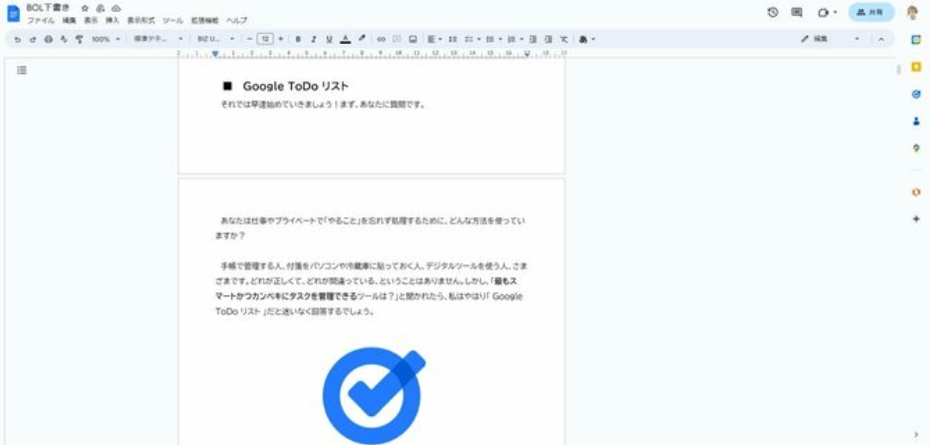Click the decrease indent icon
This screenshot has width=930, height=445.
point(533,39)
